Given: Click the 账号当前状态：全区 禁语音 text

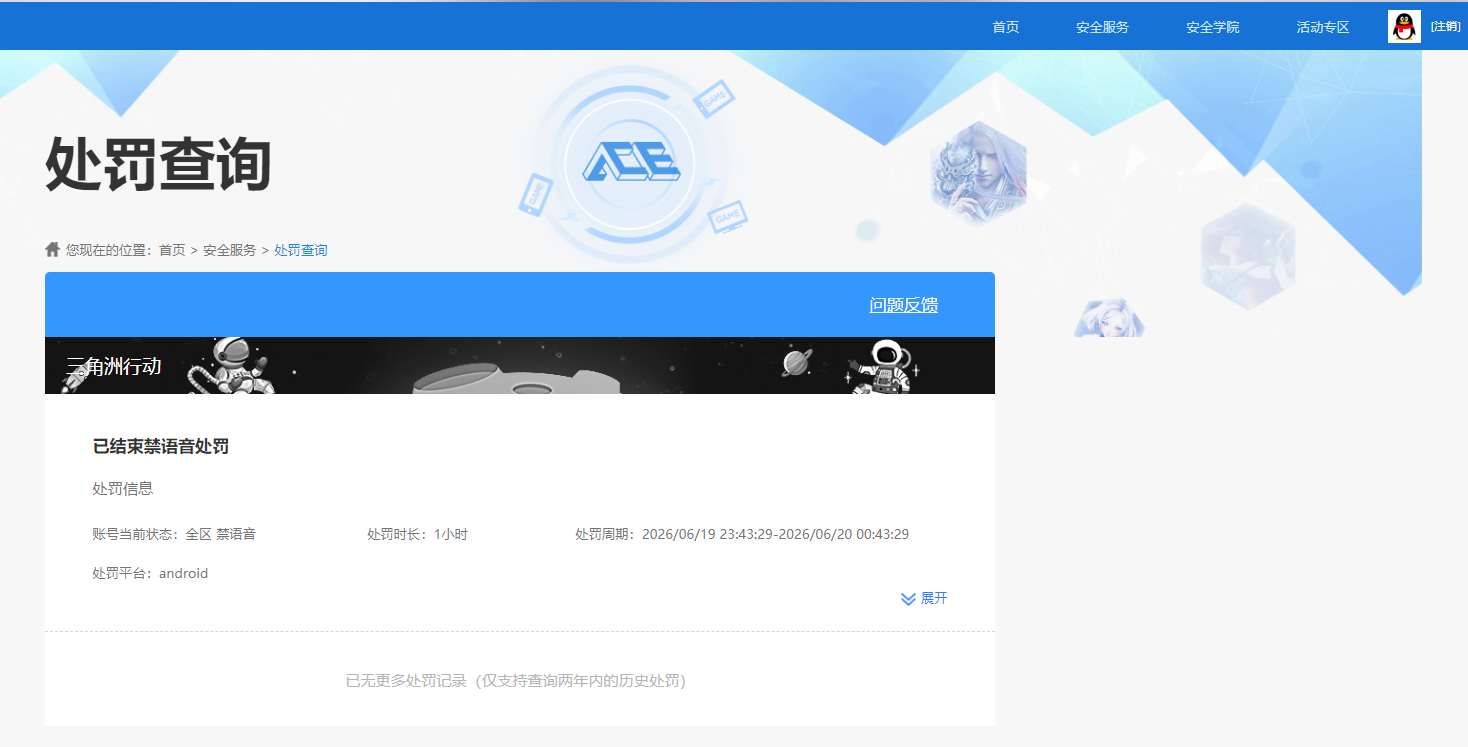Looking at the screenshot, I should (x=174, y=534).
